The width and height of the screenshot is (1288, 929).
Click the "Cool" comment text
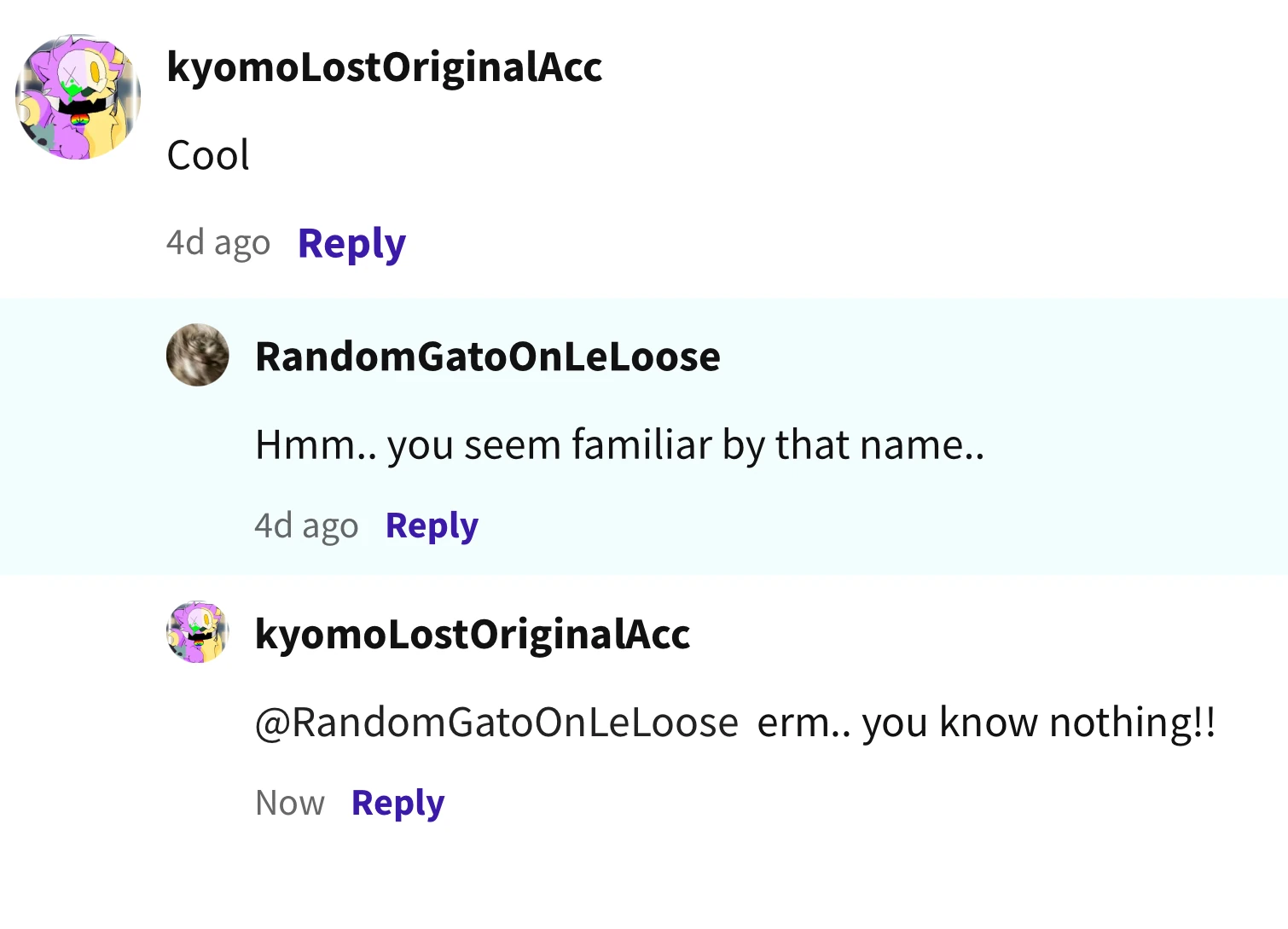pyautogui.click(x=208, y=156)
